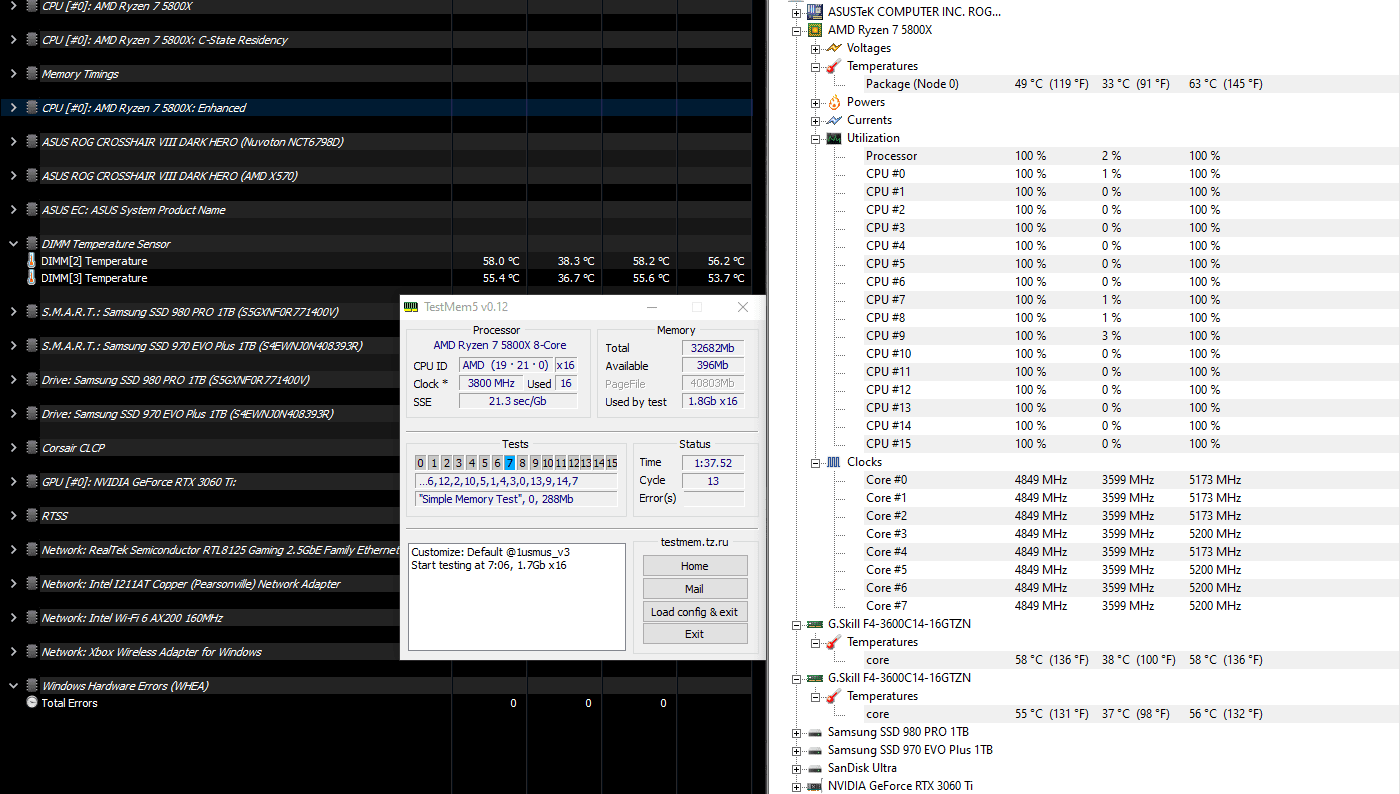Click the NVIDIA GeForce RTX 3060 Ti icon in tree
Viewport: 1400px width, 794px height.
(x=816, y=786)
